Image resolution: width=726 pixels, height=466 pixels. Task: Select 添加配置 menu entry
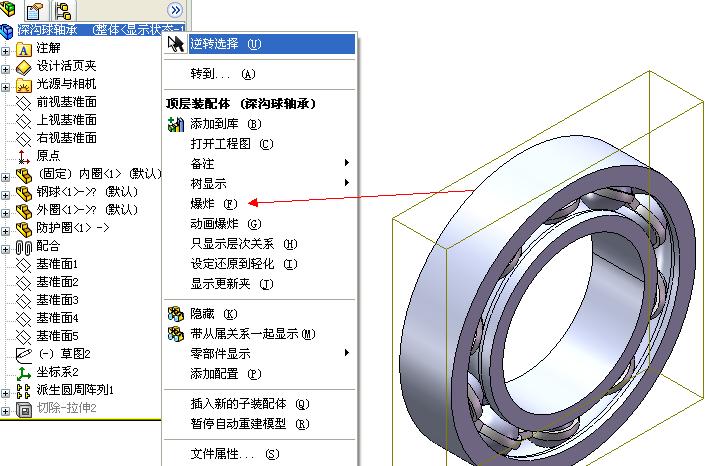pyautogui.click(x=260, y=374)
